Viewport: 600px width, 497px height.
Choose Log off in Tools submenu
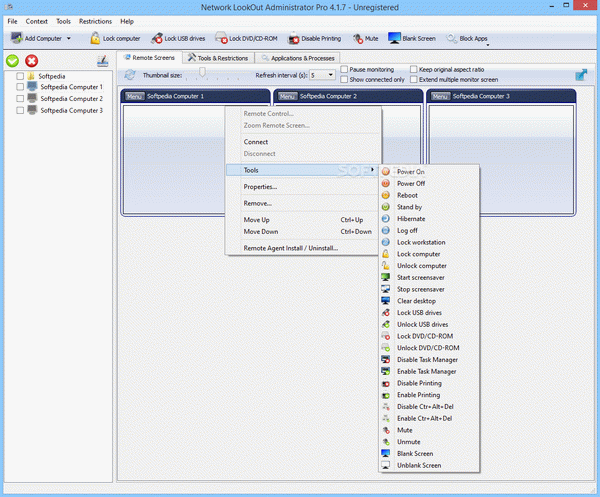click(x=429, y=231)
